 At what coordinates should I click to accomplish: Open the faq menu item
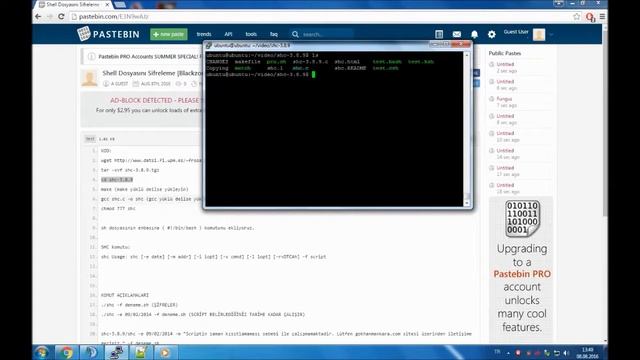click(x=273, y=34)
